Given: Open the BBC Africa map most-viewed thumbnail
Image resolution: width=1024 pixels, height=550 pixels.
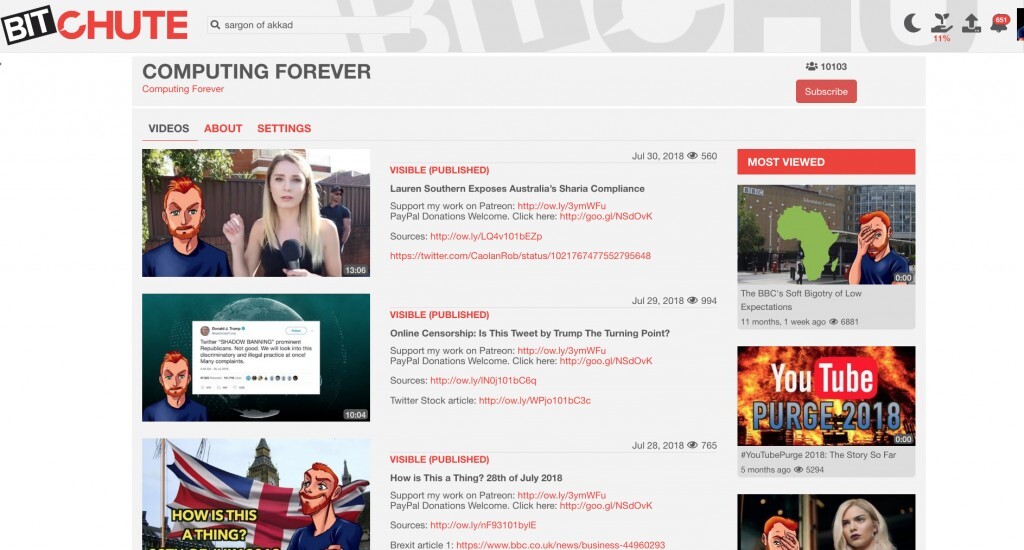Looking at the screenshot, I should pyautogui.click(x=826, y=235).
